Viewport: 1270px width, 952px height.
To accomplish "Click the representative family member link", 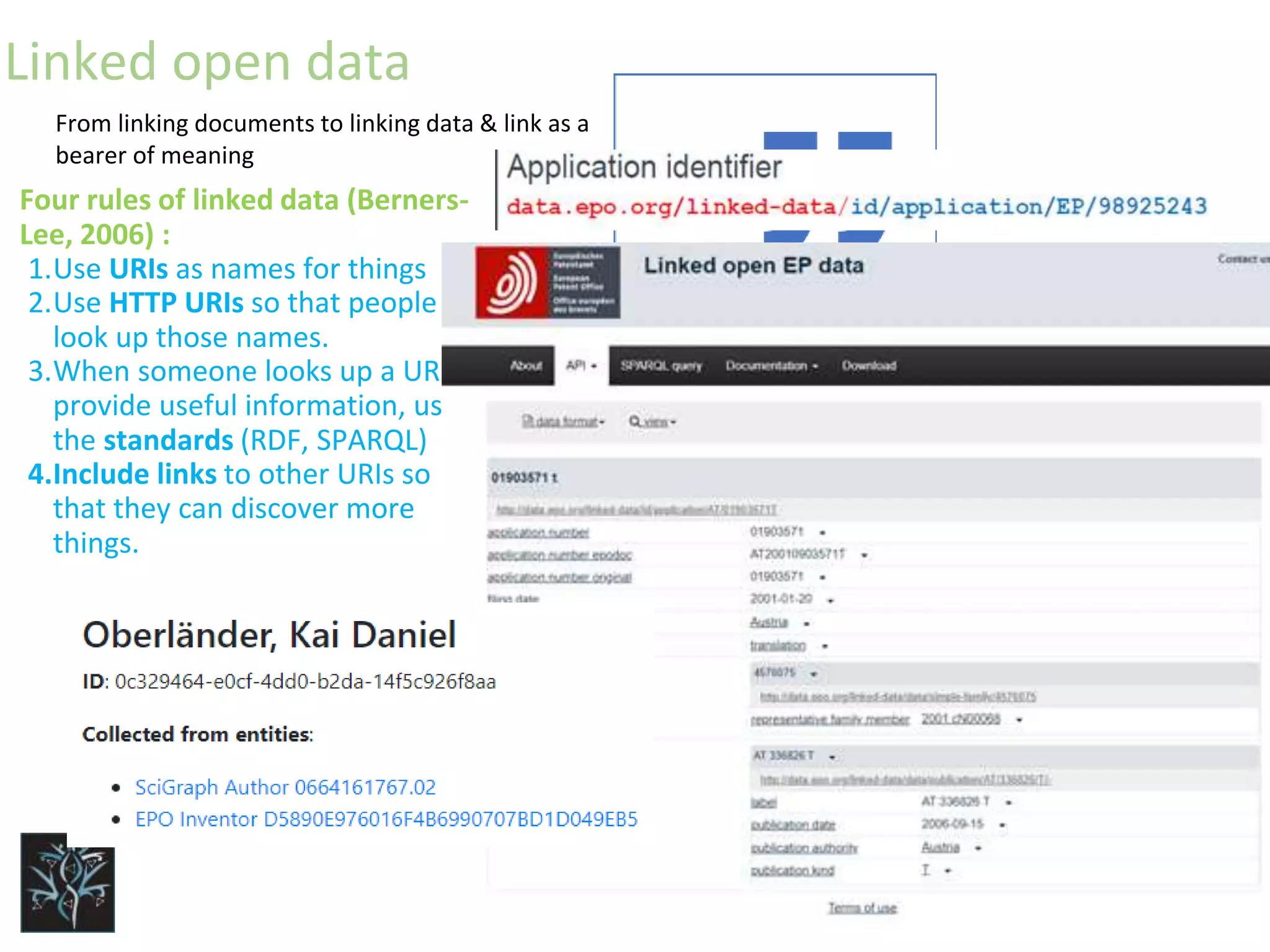I will pyautogui.click(x=830, y=719).
